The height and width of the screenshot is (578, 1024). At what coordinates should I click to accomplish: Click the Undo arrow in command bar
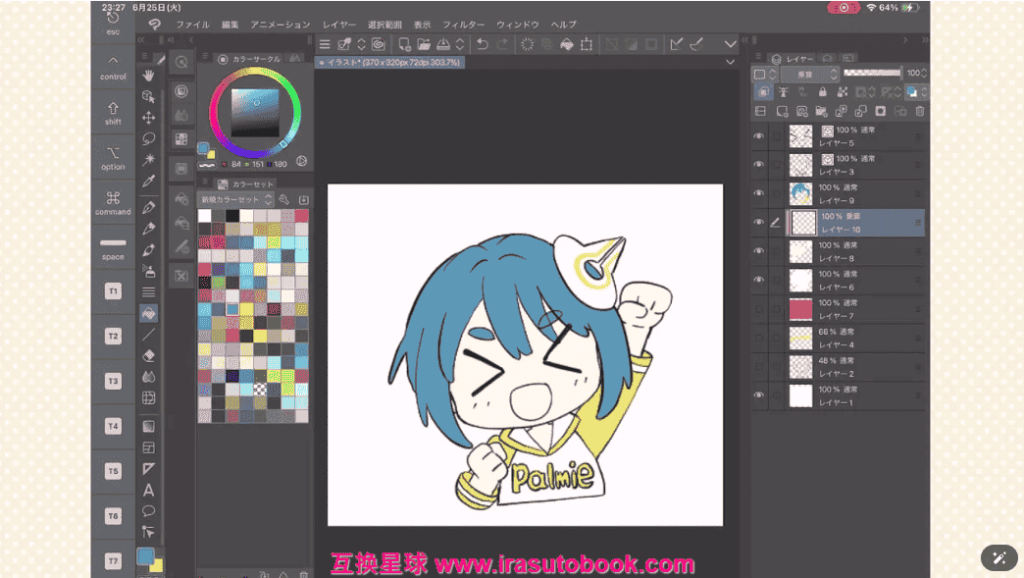(x=482, y=44)
